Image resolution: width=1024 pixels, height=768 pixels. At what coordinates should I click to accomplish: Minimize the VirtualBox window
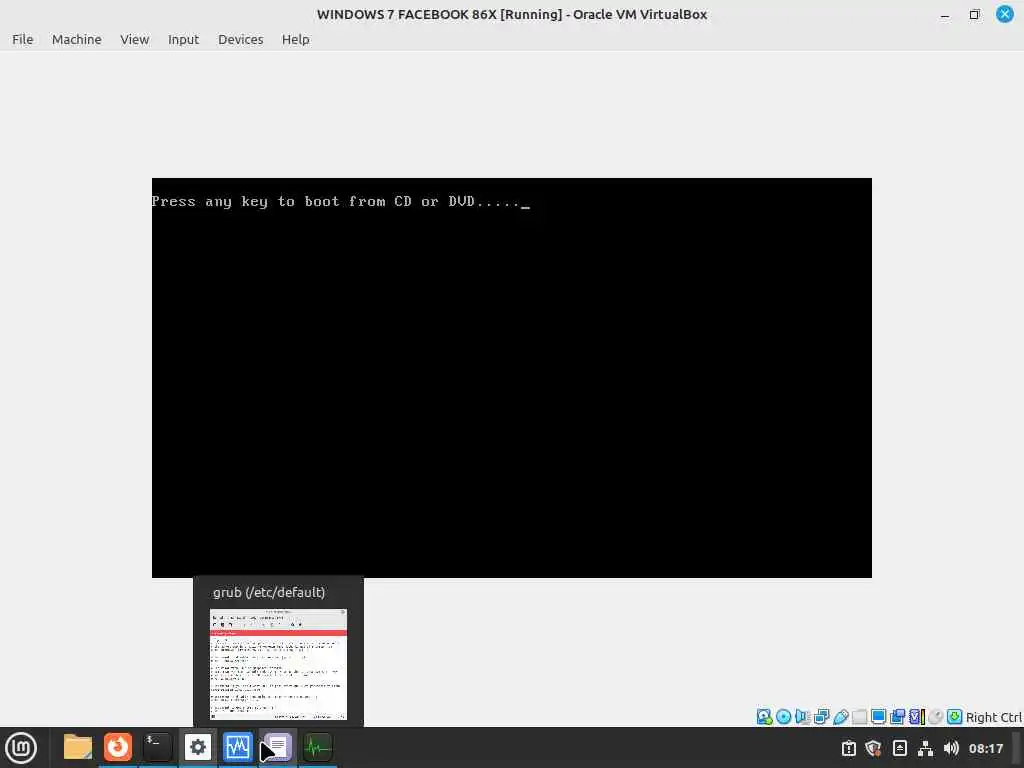(944, 14)
